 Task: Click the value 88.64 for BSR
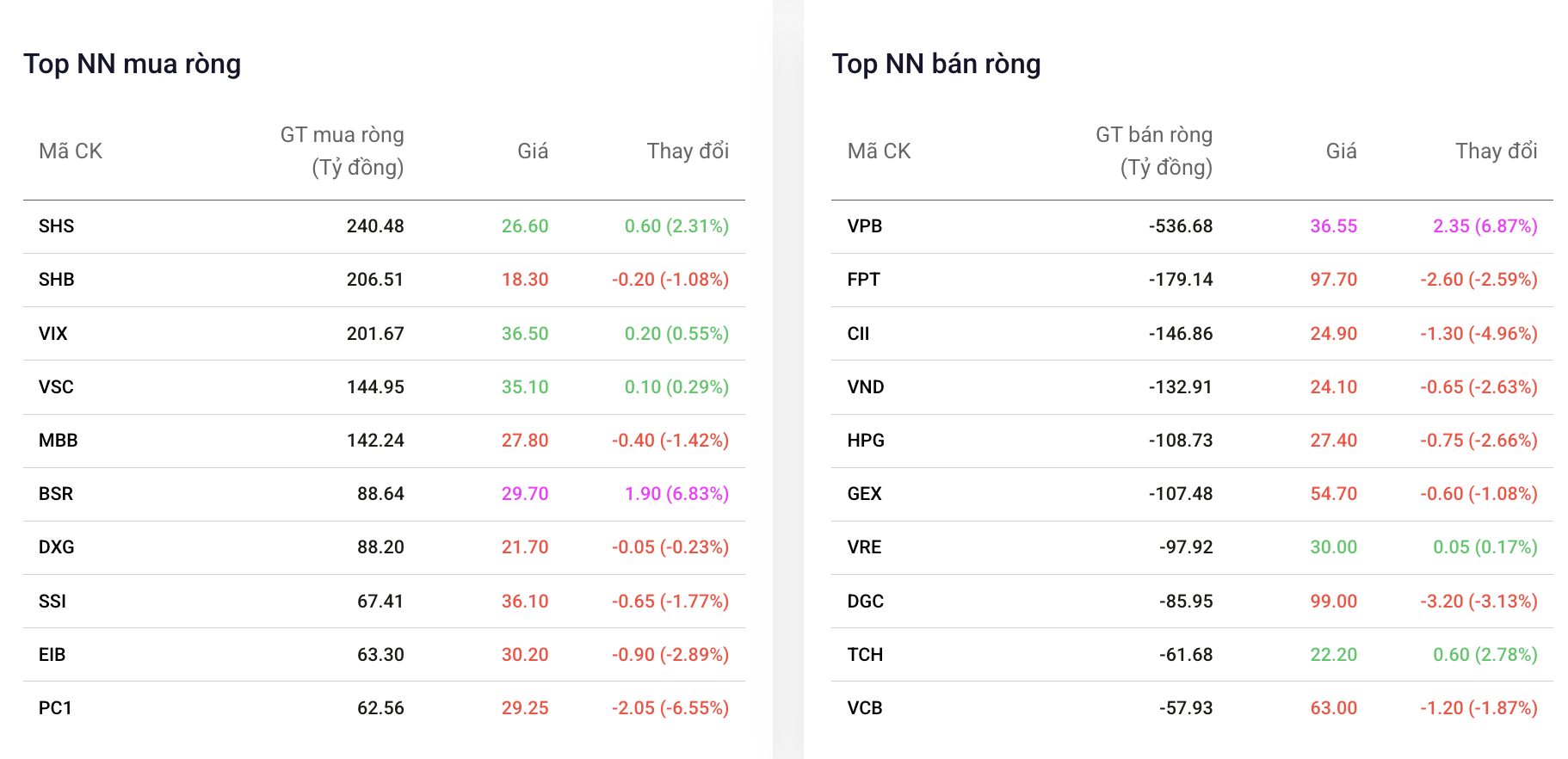pyautogui.click(x=380, y=494)
